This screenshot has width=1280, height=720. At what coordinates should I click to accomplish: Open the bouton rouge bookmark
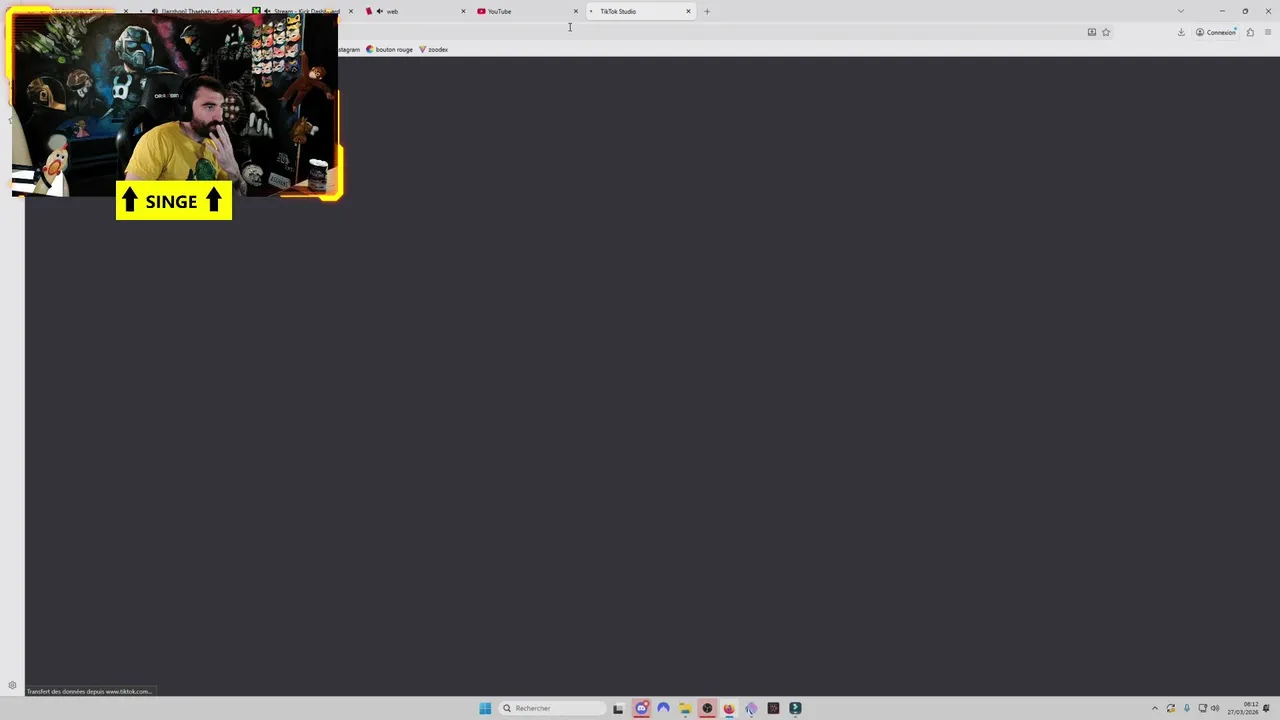pyautogui.click(x=390, y=49)
